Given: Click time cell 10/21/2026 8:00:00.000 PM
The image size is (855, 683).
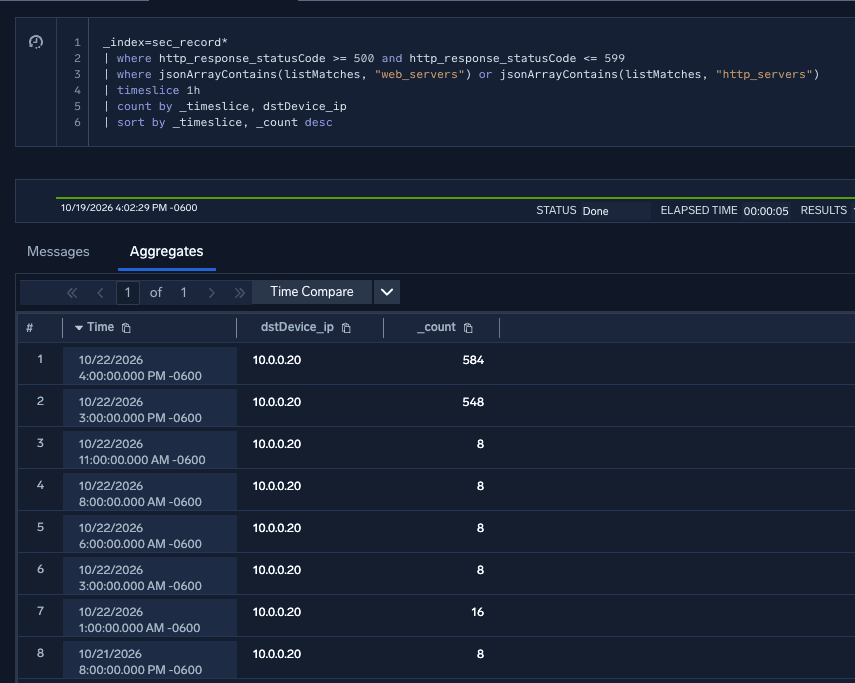Looking at the screenshot, I should 150,660.
